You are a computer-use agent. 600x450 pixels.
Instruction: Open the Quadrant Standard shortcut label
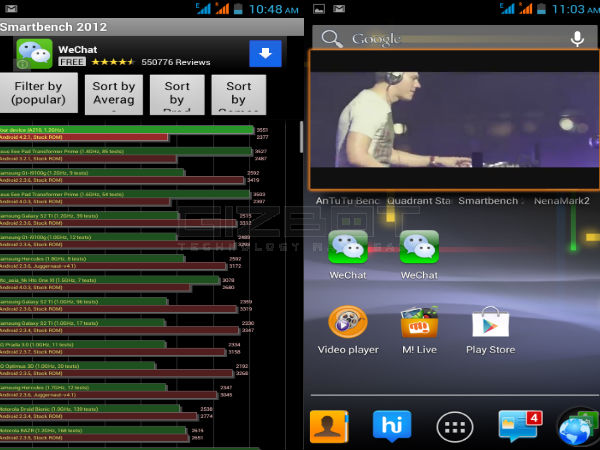420,201
